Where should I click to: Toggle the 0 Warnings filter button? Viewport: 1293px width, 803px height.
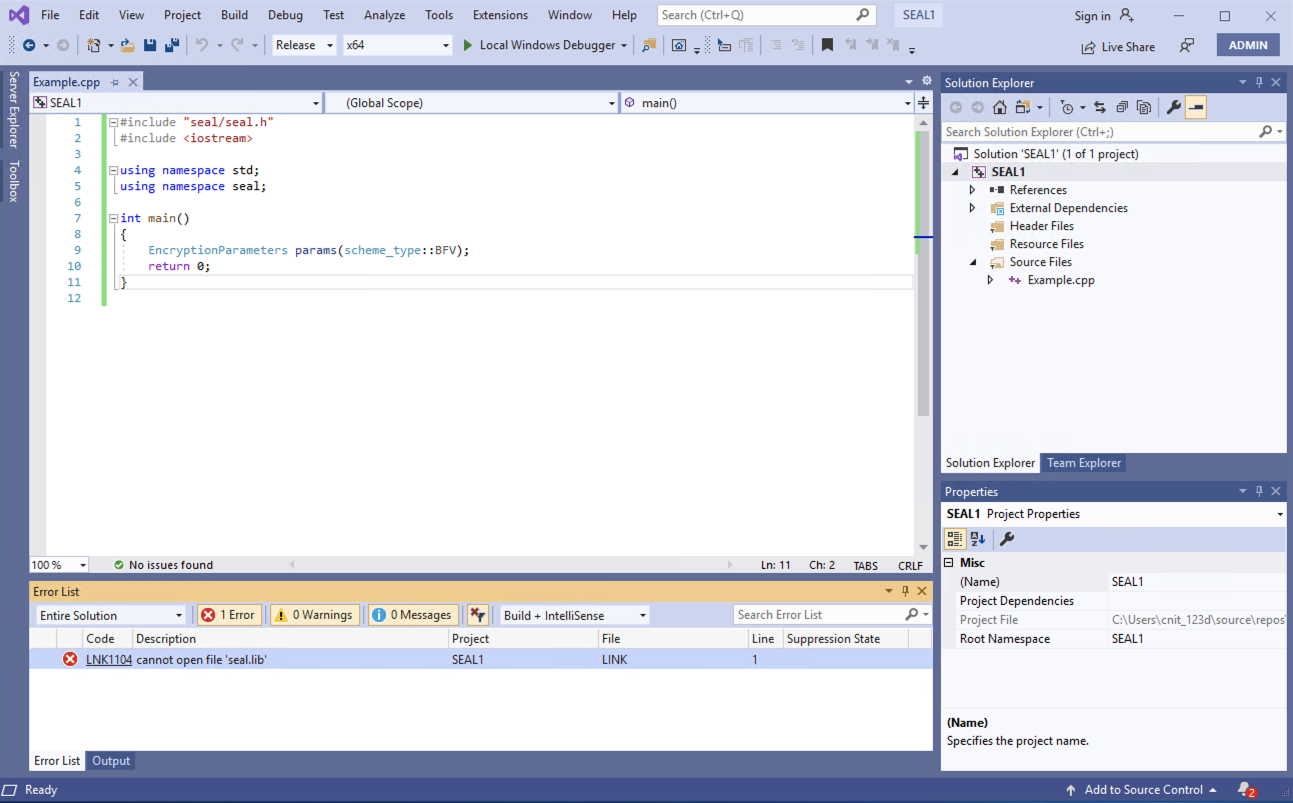coord(314,615)
